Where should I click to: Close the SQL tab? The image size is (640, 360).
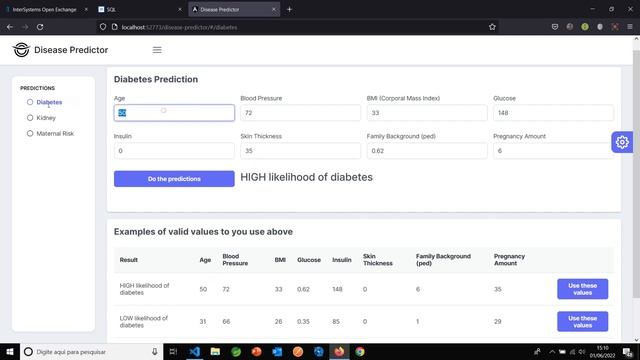coord(180,9)
